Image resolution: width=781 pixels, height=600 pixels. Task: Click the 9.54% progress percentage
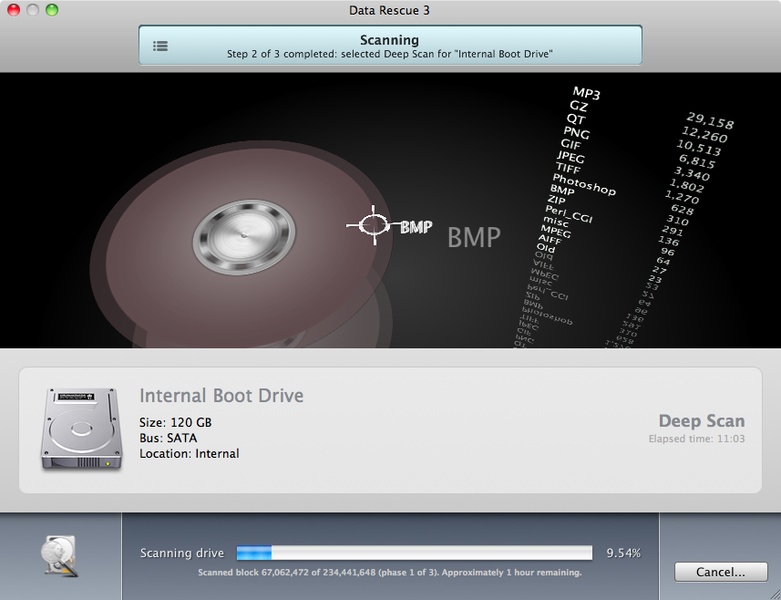[x=623, y=552]
